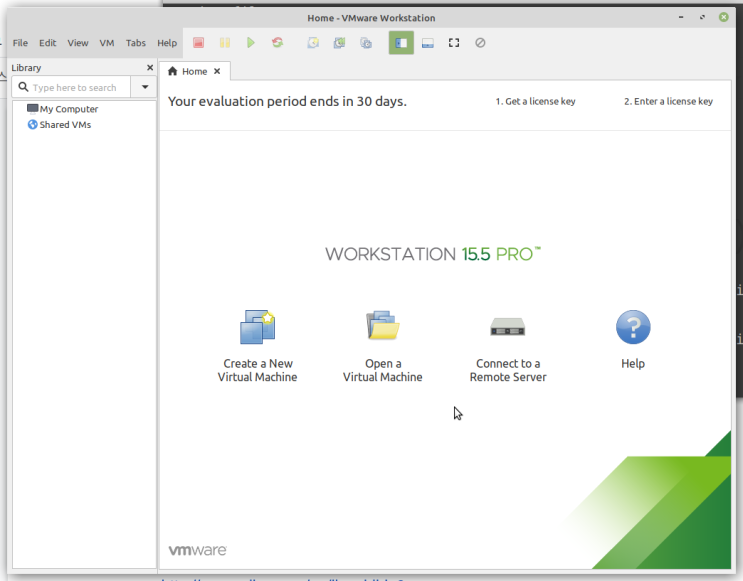743x581 pixels.
Task: Open the File menu
Action: (20, 43)
